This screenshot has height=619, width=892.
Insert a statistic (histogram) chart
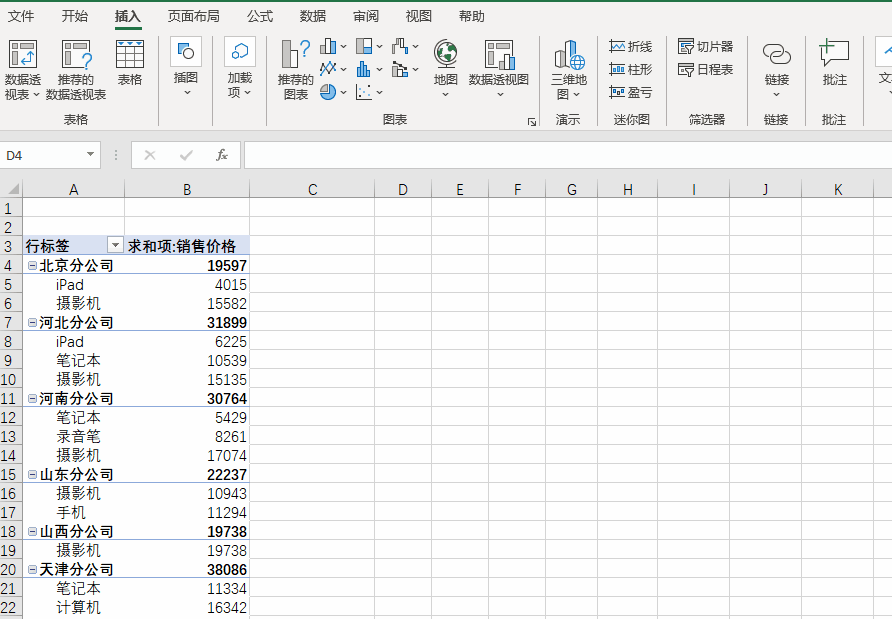[364, 69]
